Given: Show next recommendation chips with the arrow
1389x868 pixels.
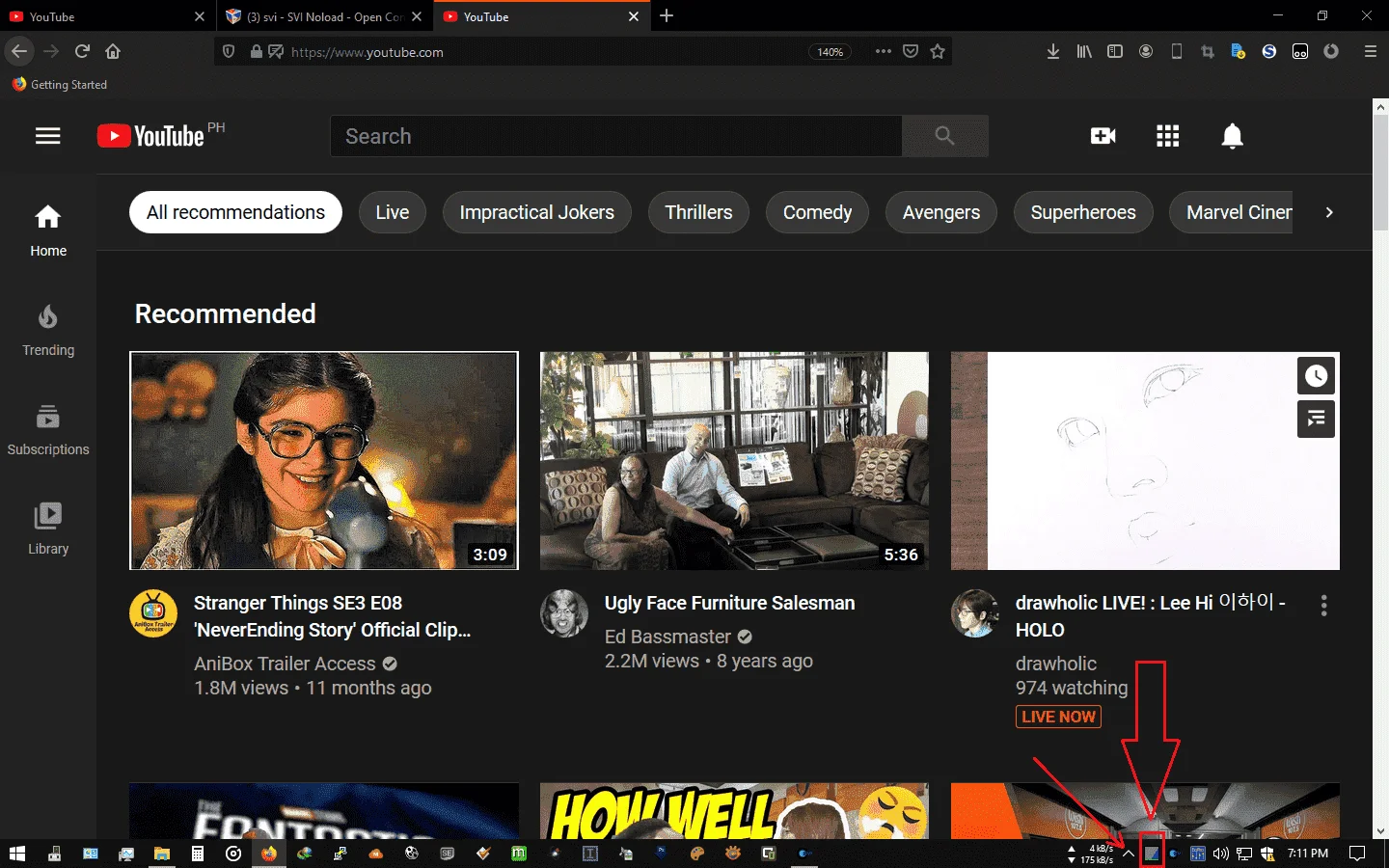Looking at the screenshot, I should [1329, 212].
